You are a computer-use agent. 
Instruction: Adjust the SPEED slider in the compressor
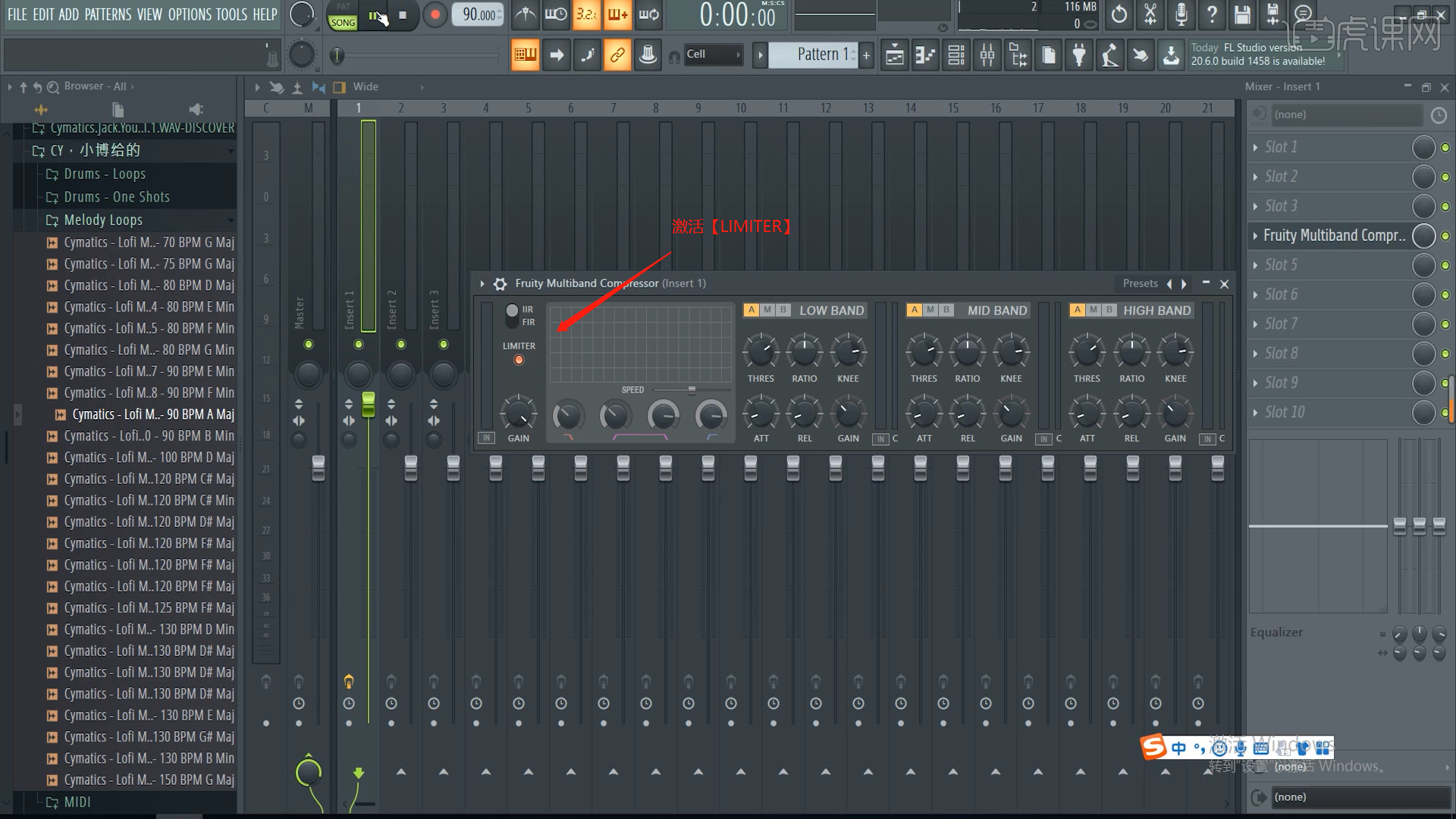tap(692, 390)
